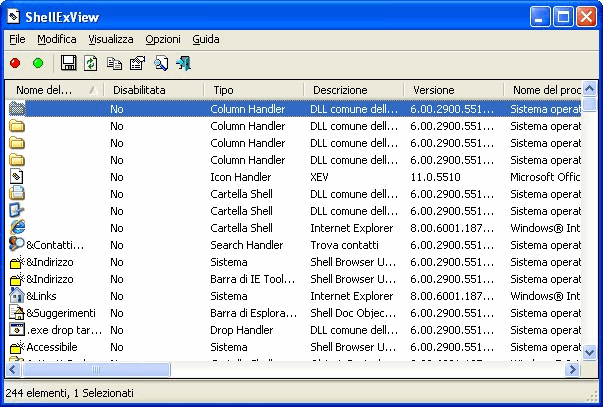This screenshot has width=603, height=407.
Task: Click the red disable selected items icon
Action: point(15,63)
